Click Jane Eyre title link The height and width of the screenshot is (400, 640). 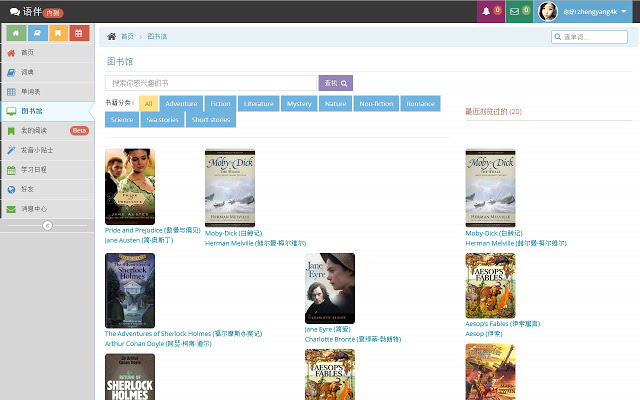328,329
